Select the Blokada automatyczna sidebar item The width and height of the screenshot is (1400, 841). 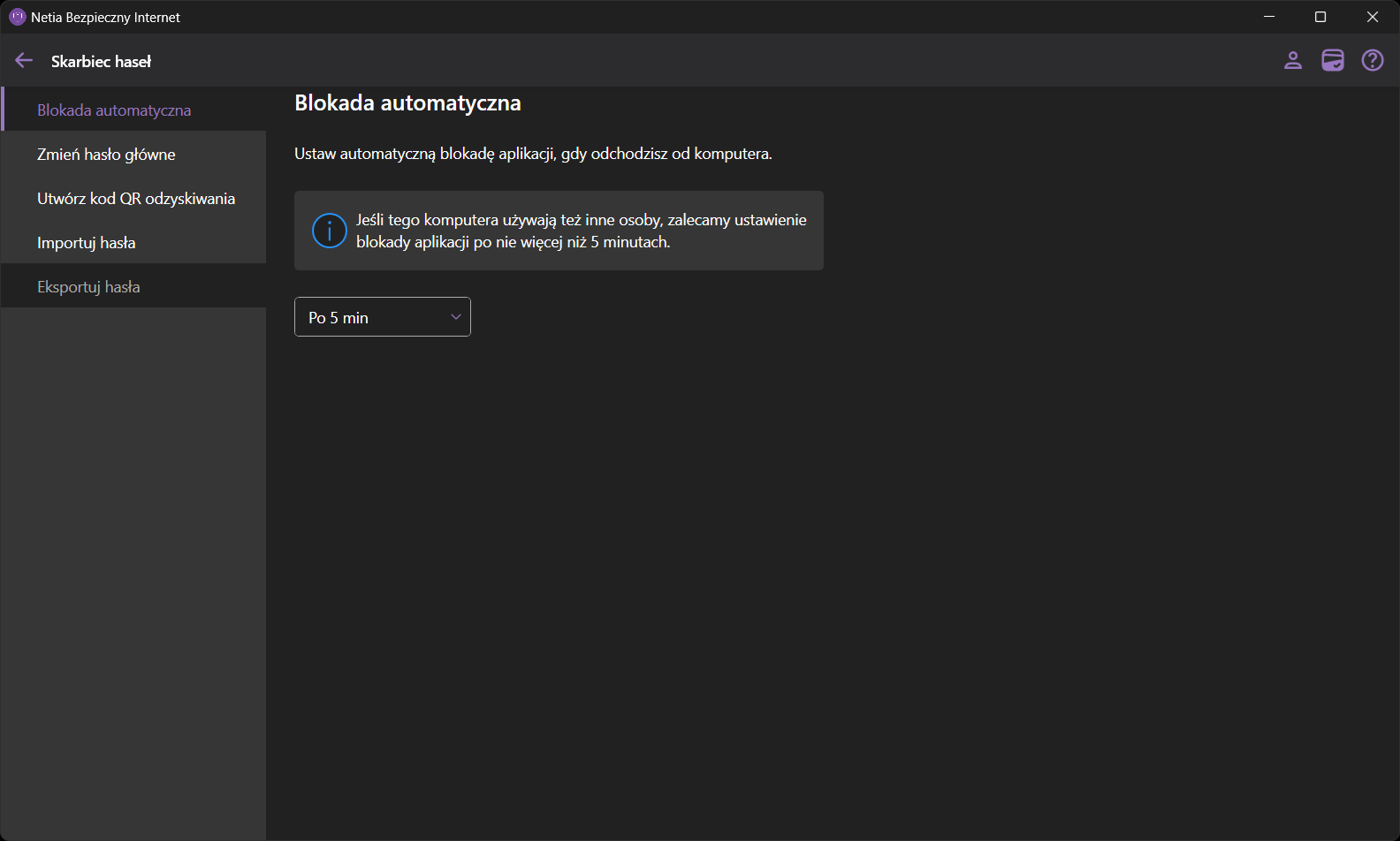click(114, 110)
